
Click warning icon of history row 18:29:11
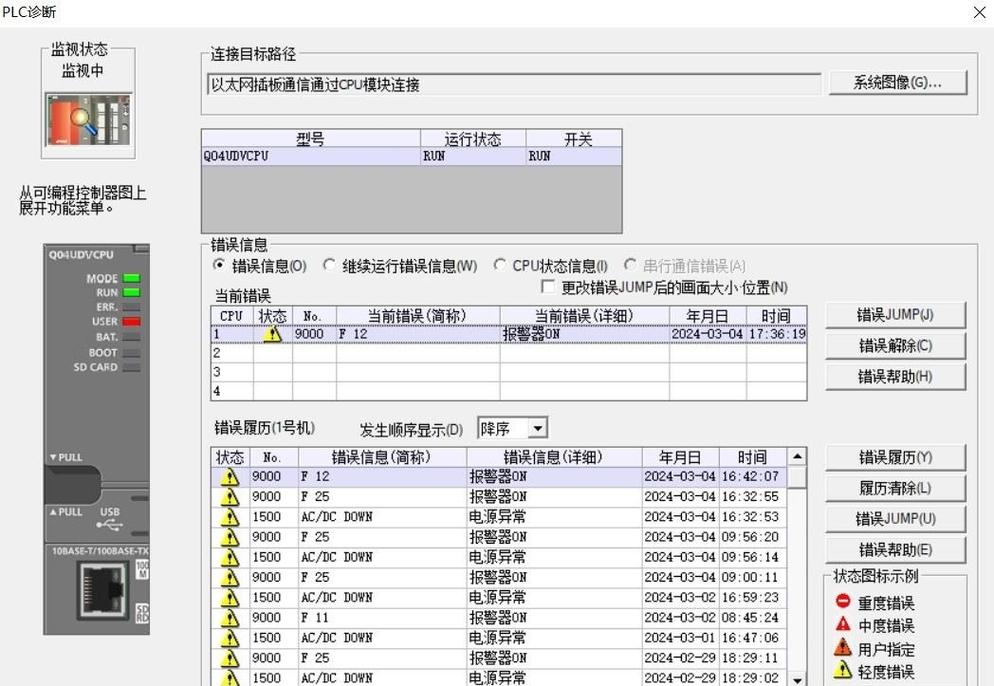(x=229, y=659)
